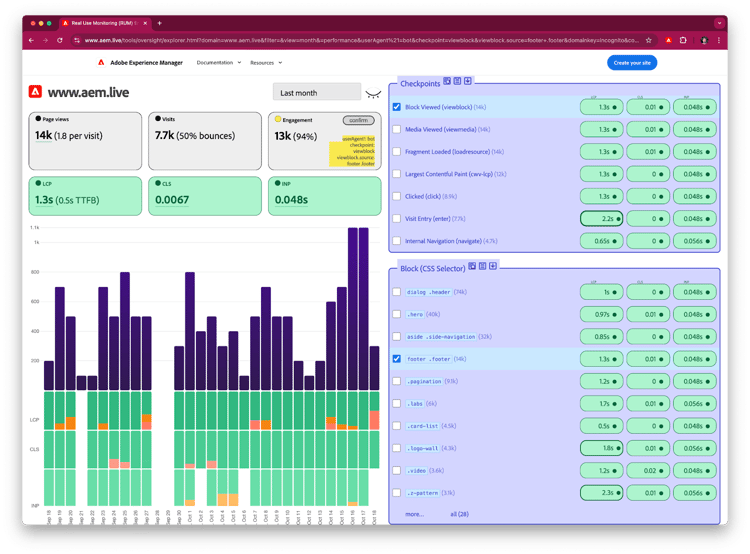Open the tab search dropdown in title bar
Screen dimensions: 750x554
point(719,23)
